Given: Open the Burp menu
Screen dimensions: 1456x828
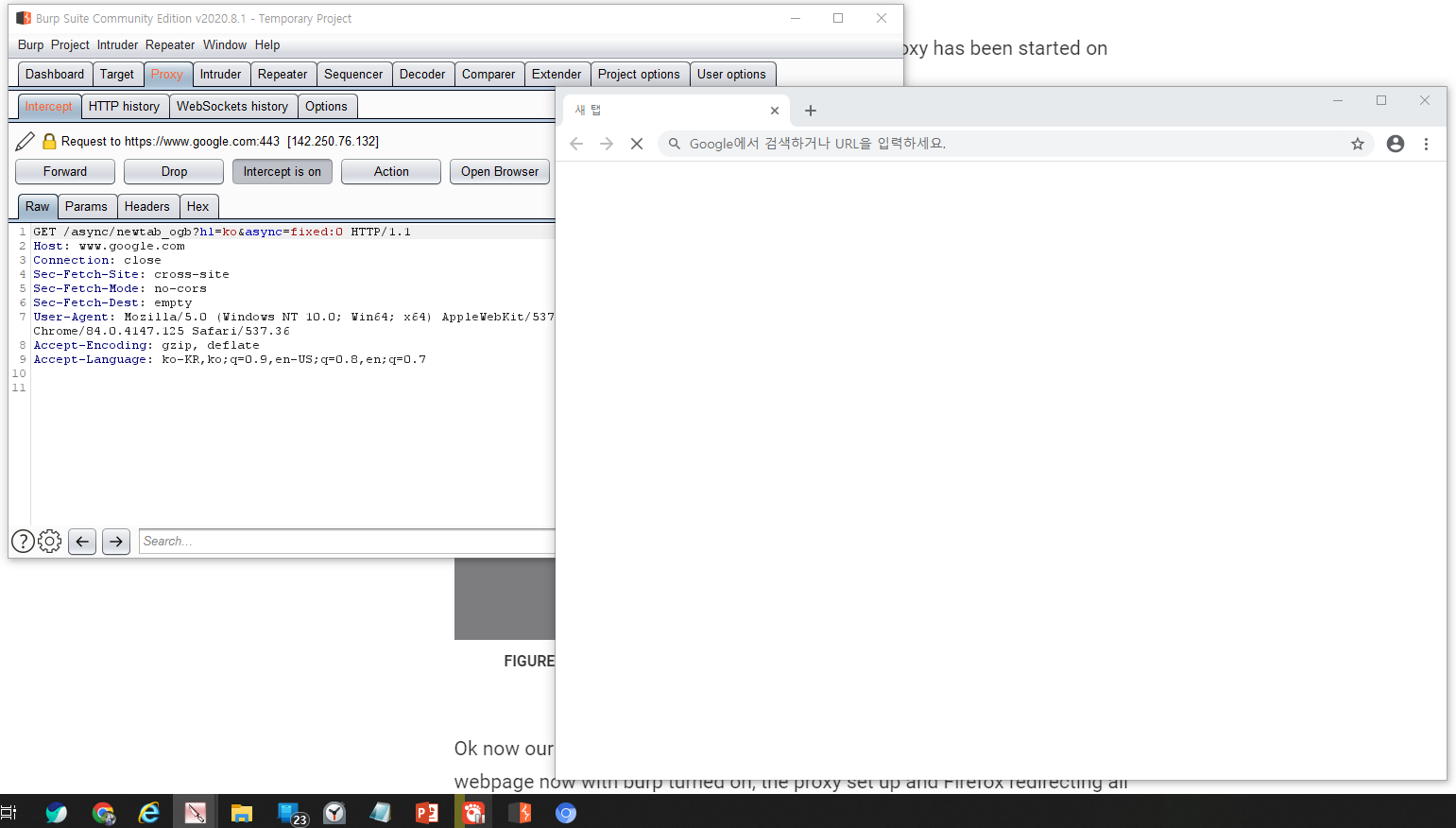Looking at the screenshot, I should [30, 44].
